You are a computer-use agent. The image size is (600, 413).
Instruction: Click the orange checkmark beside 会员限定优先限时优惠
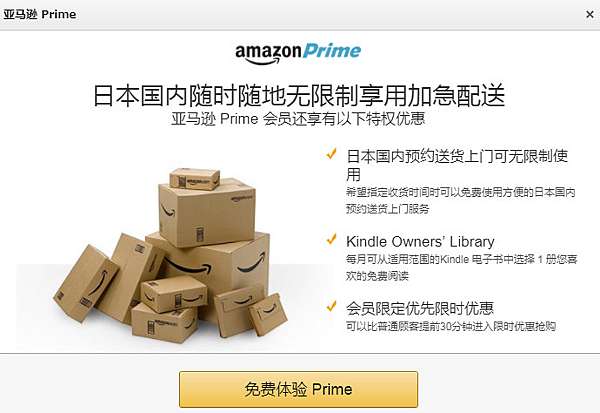click(x=331, y=306)
